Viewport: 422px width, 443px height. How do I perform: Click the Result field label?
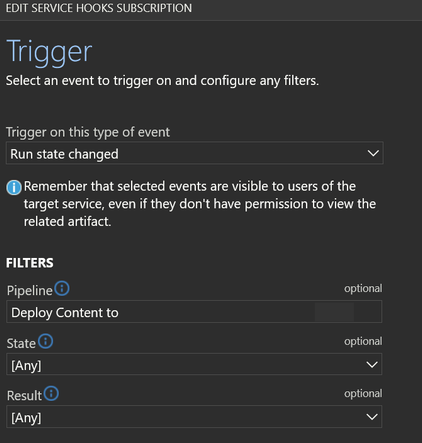click(x=24, y=396)
